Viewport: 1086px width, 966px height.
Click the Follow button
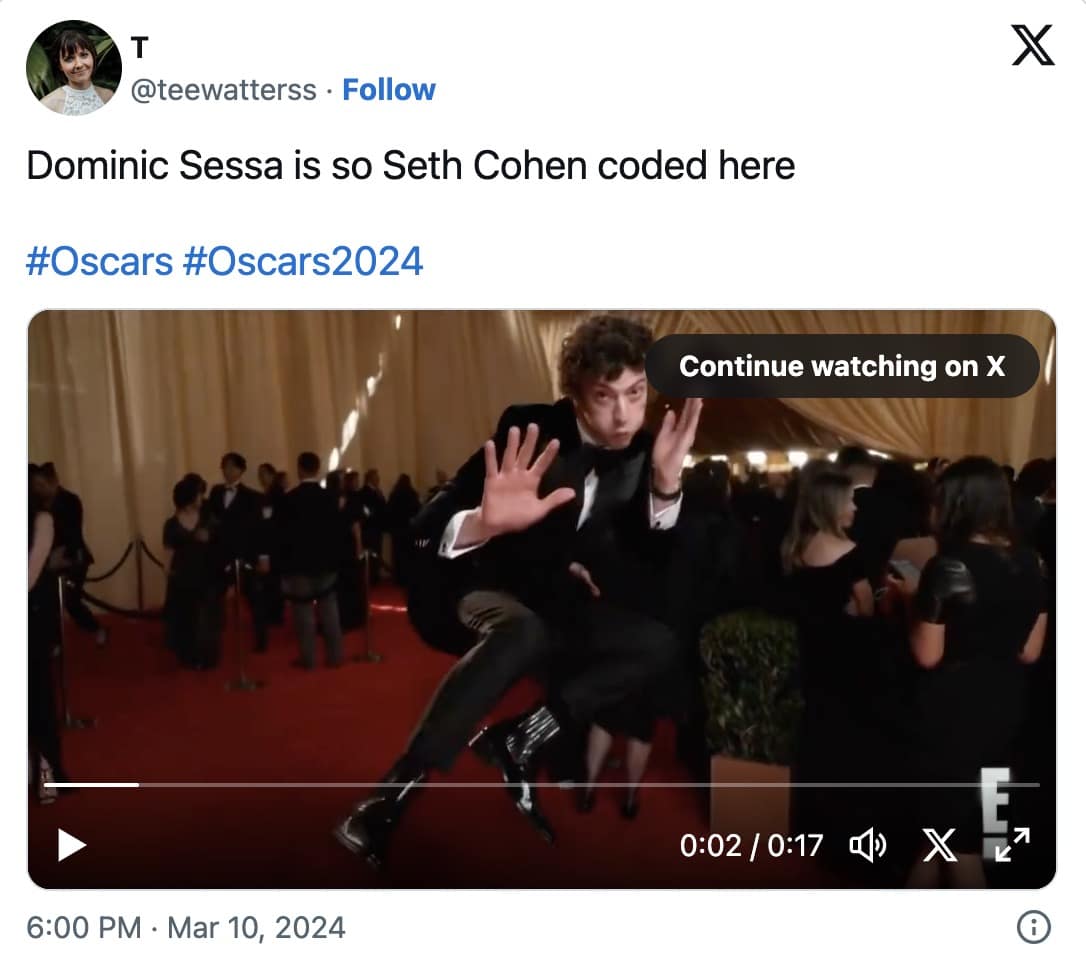pyautogui.click(x=389, y=89)
